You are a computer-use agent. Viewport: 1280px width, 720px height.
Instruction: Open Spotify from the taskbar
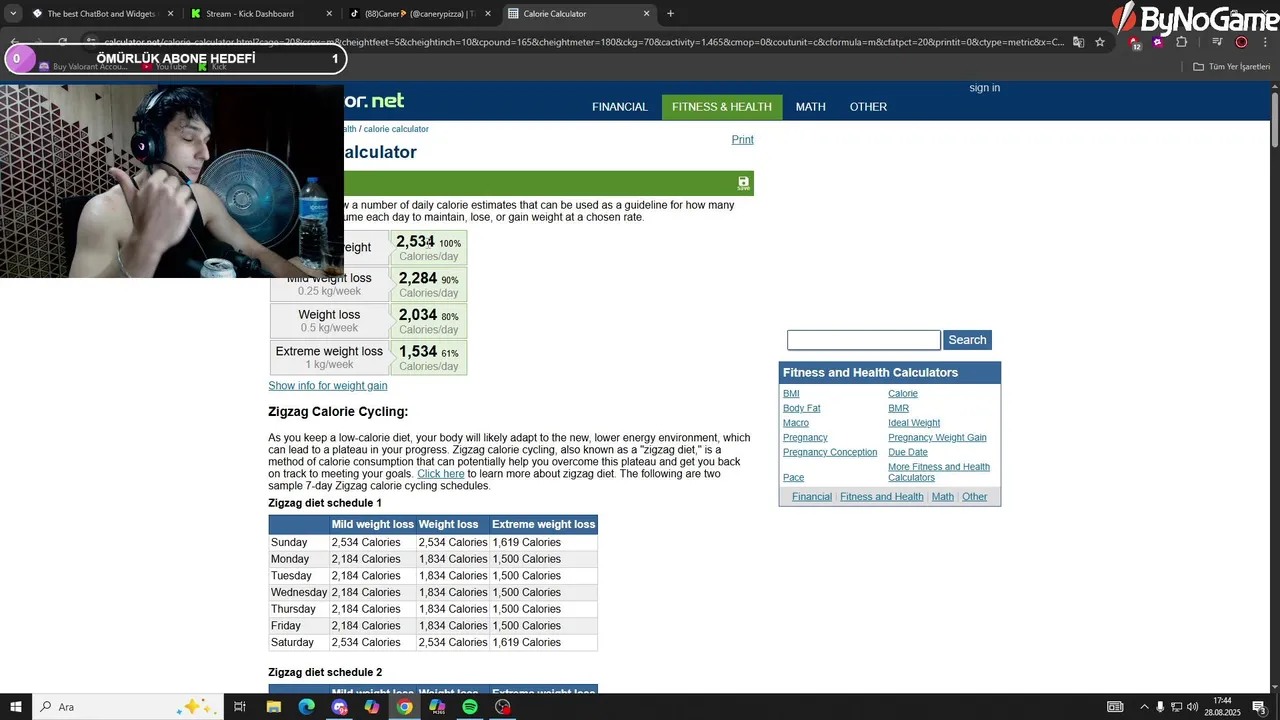pyautogui.click(x=470, y=707)
